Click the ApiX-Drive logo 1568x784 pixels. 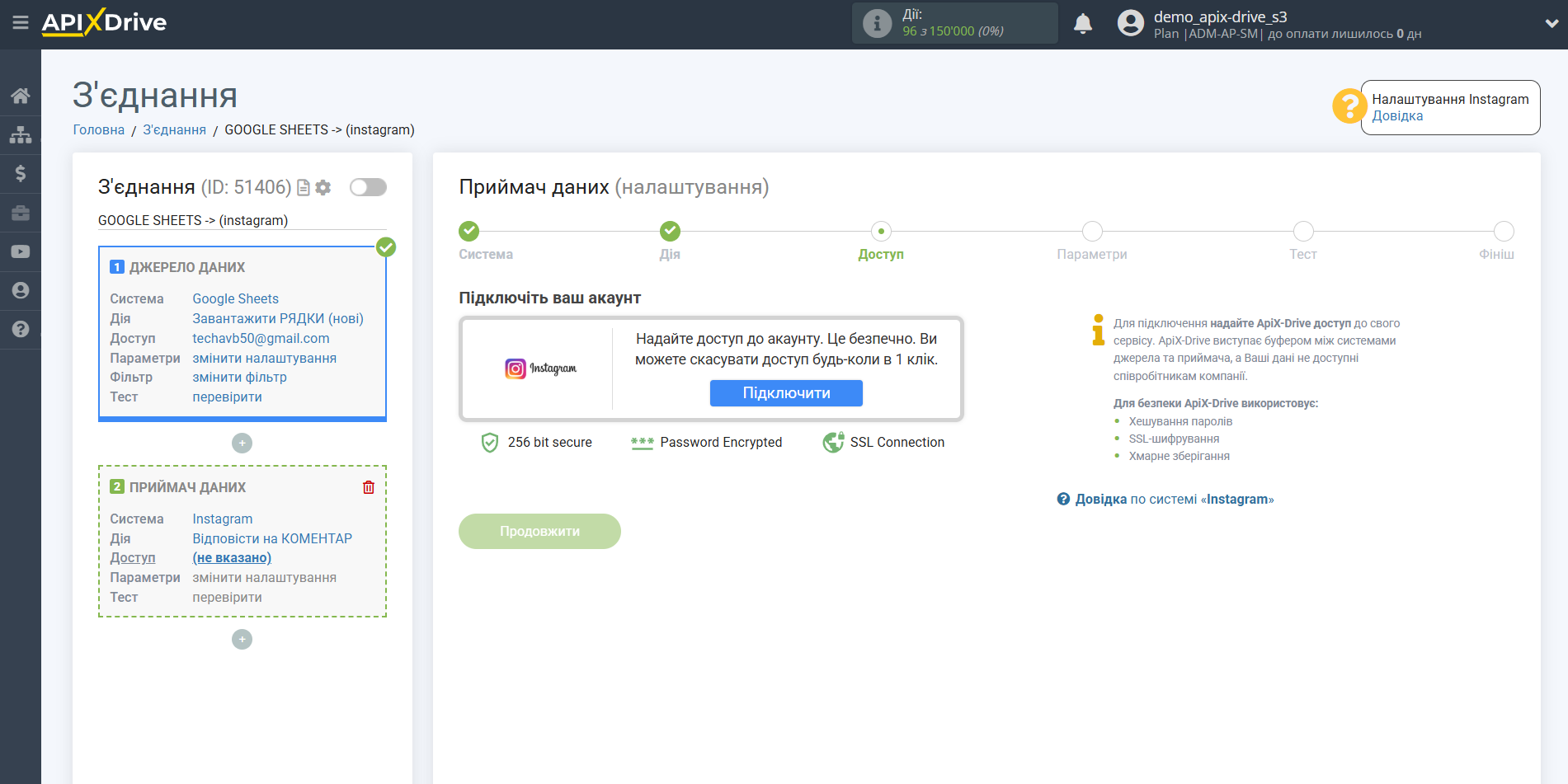pos(104,22)
